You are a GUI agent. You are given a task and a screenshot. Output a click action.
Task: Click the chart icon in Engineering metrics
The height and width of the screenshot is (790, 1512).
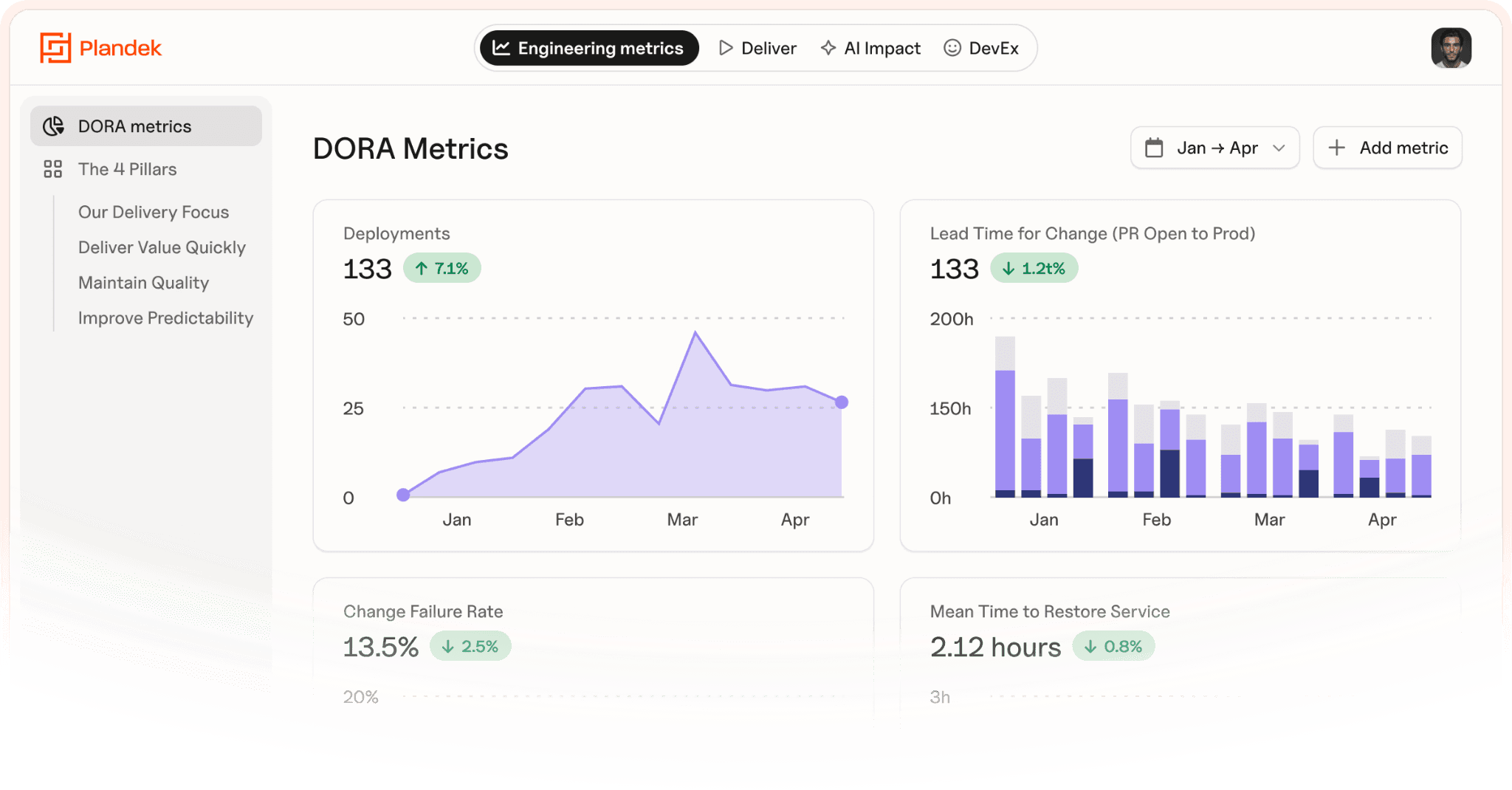(x=501, y=48)
